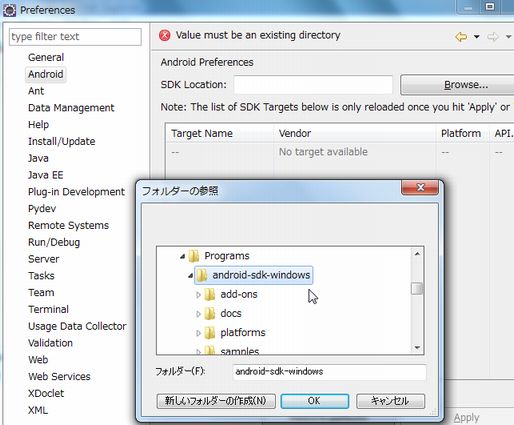The width and height of the screenshot is (514, 425).
Task: Focus the type filter text field
Action: [x=75, y=37]
